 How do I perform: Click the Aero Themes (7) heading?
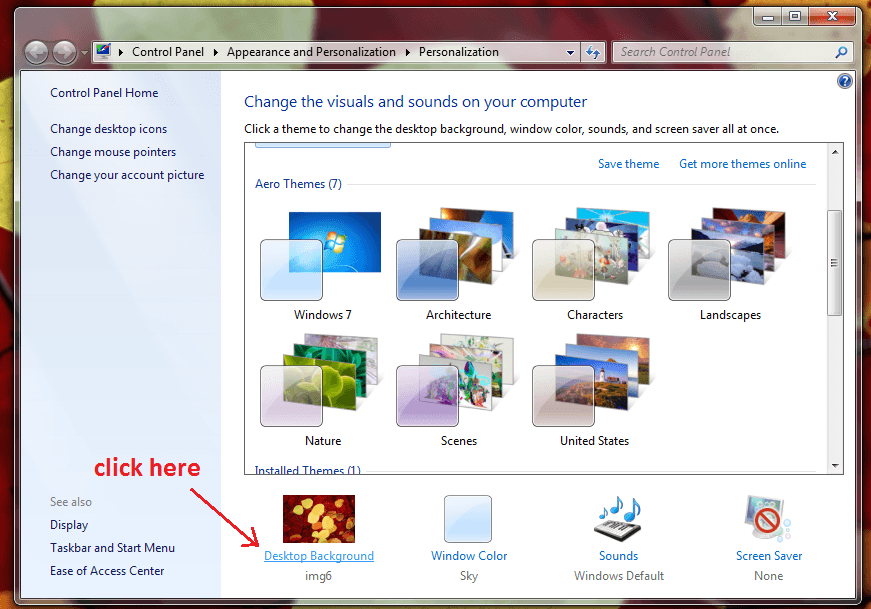pyautogui.click(x=298, y=184)
